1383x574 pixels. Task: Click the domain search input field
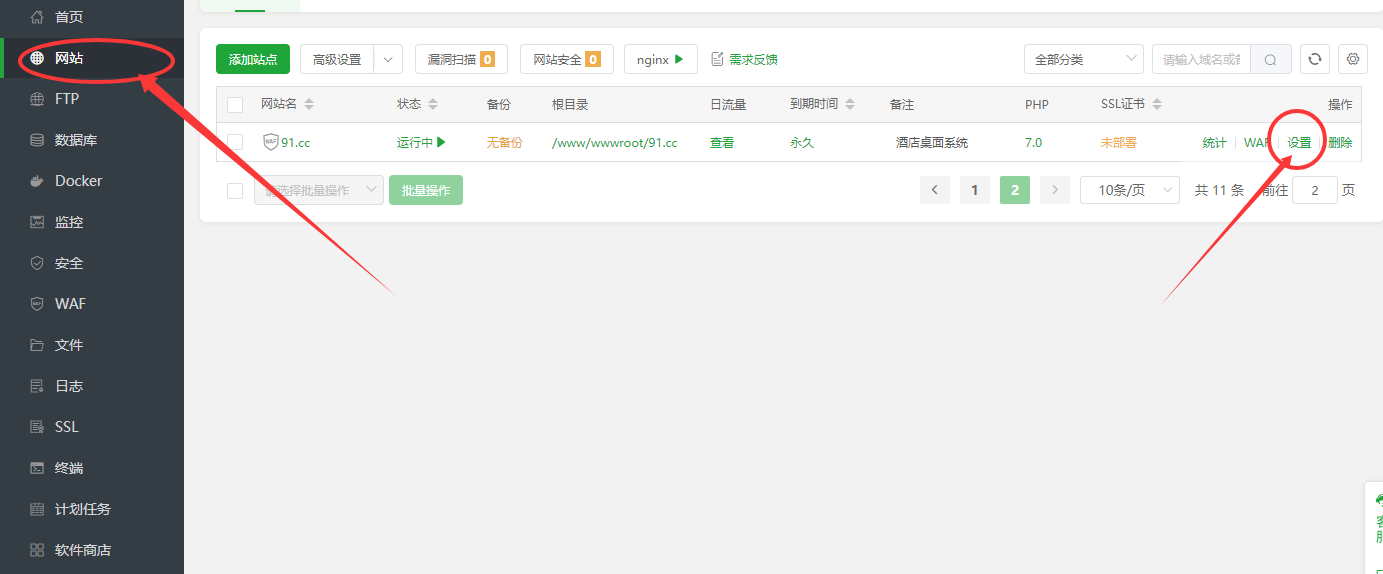point(1201,59)
